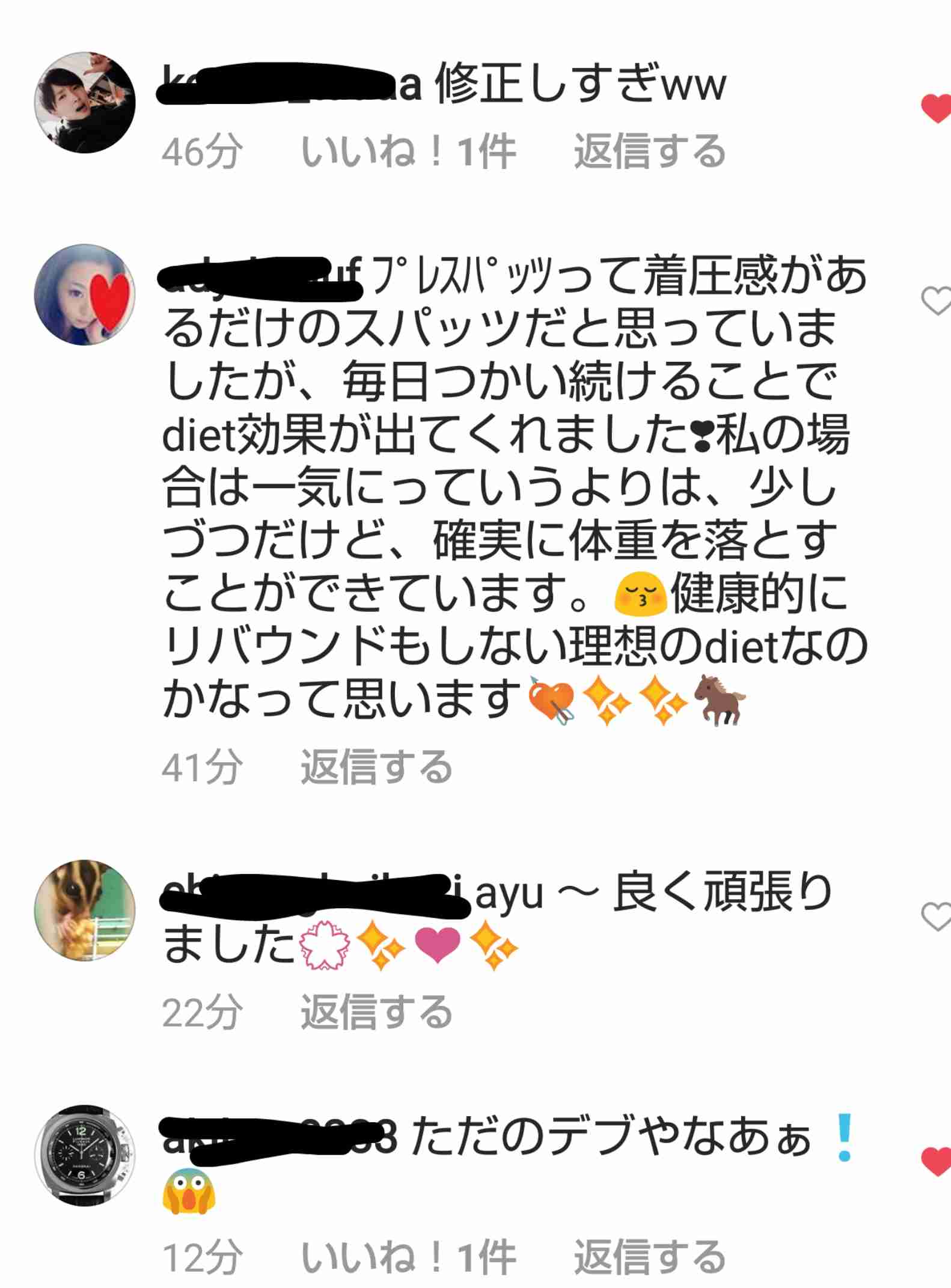Open username before ただのデブやなあ
The image size is (951, 1288).
tap(280, 1138)
